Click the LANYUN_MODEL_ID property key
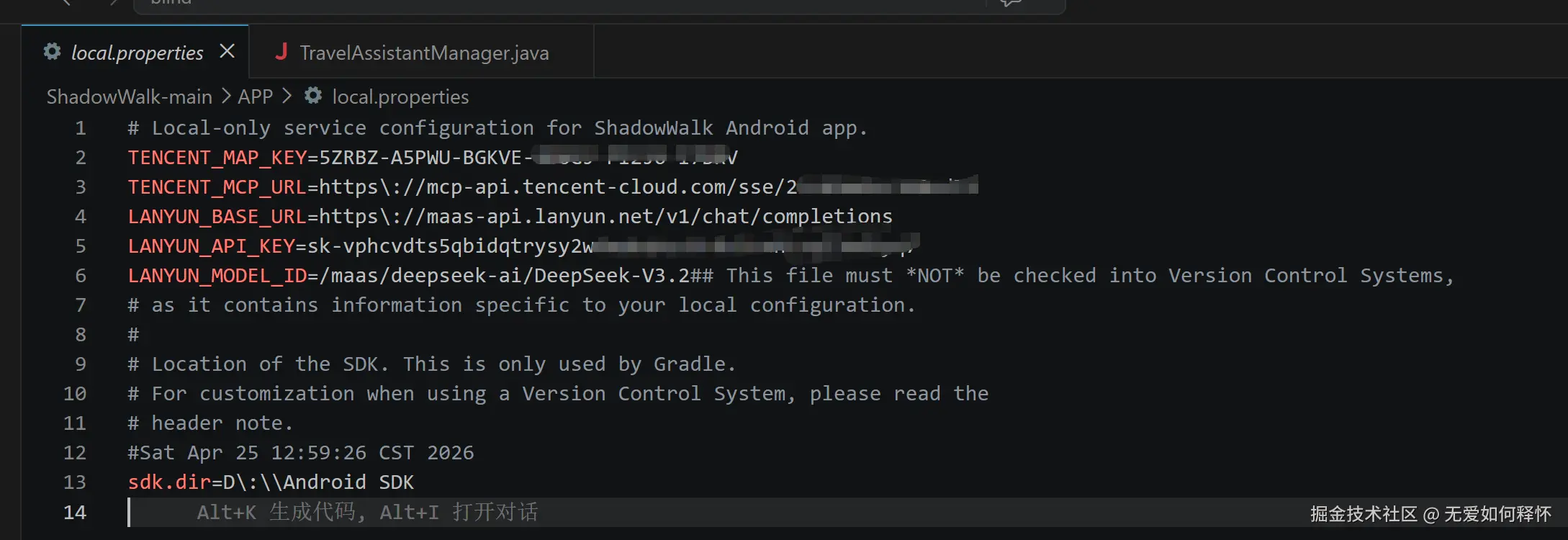The image size is (1568, 540). (x=217, y=276)
